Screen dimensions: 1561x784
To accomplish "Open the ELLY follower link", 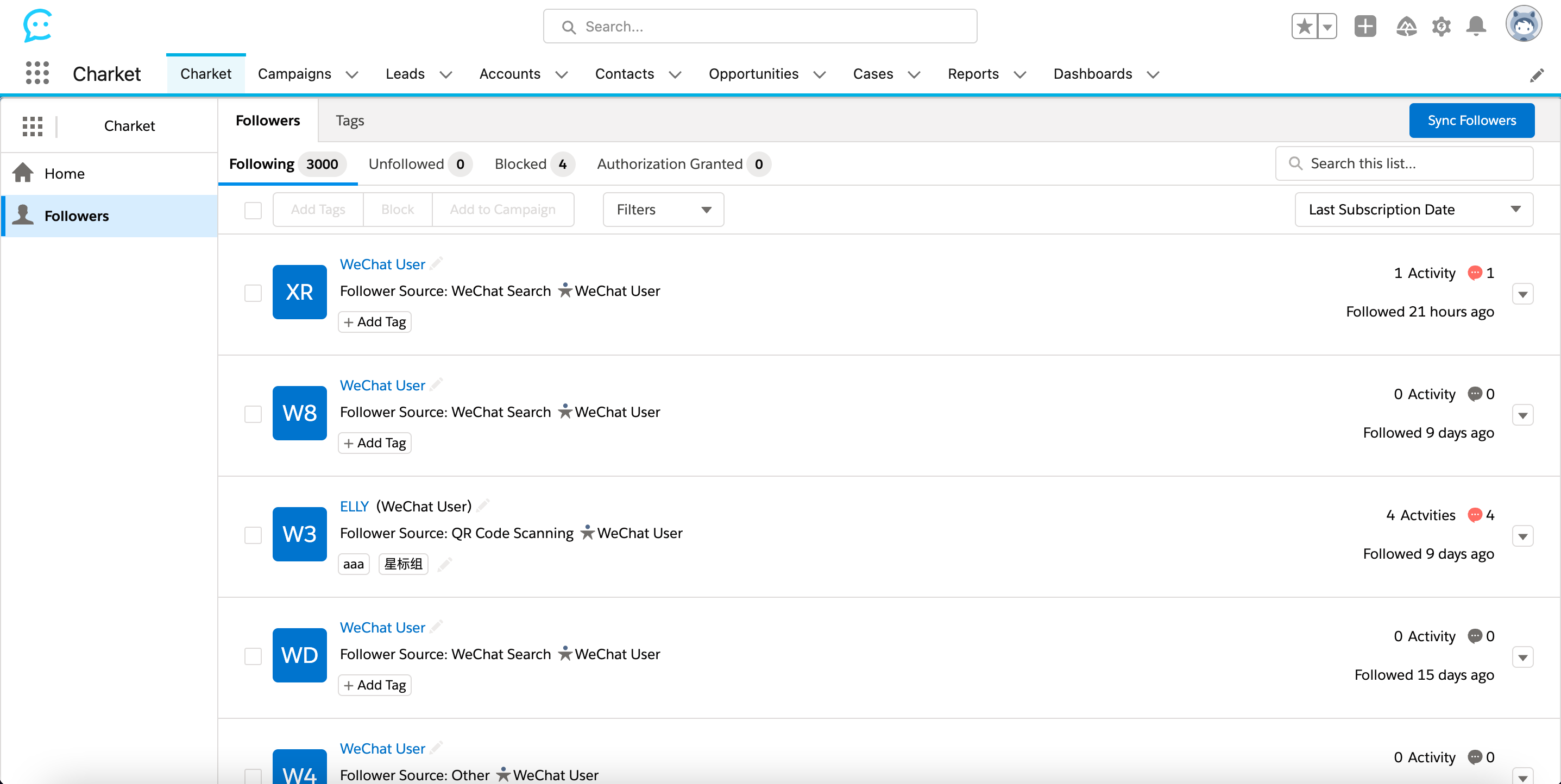I will click(354, 506).
